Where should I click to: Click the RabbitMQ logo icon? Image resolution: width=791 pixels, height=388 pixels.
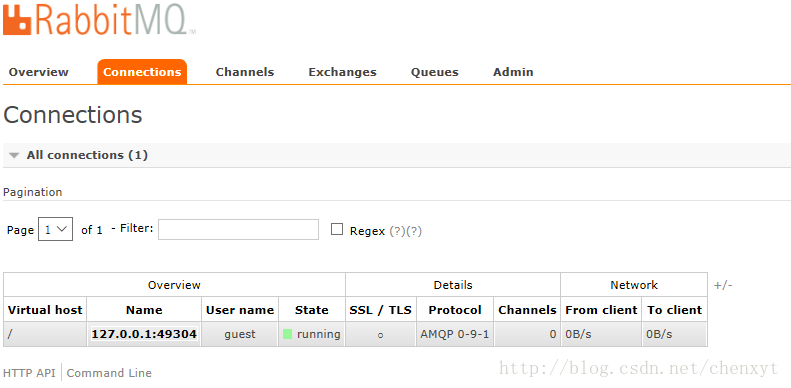[x=18, y=21]
